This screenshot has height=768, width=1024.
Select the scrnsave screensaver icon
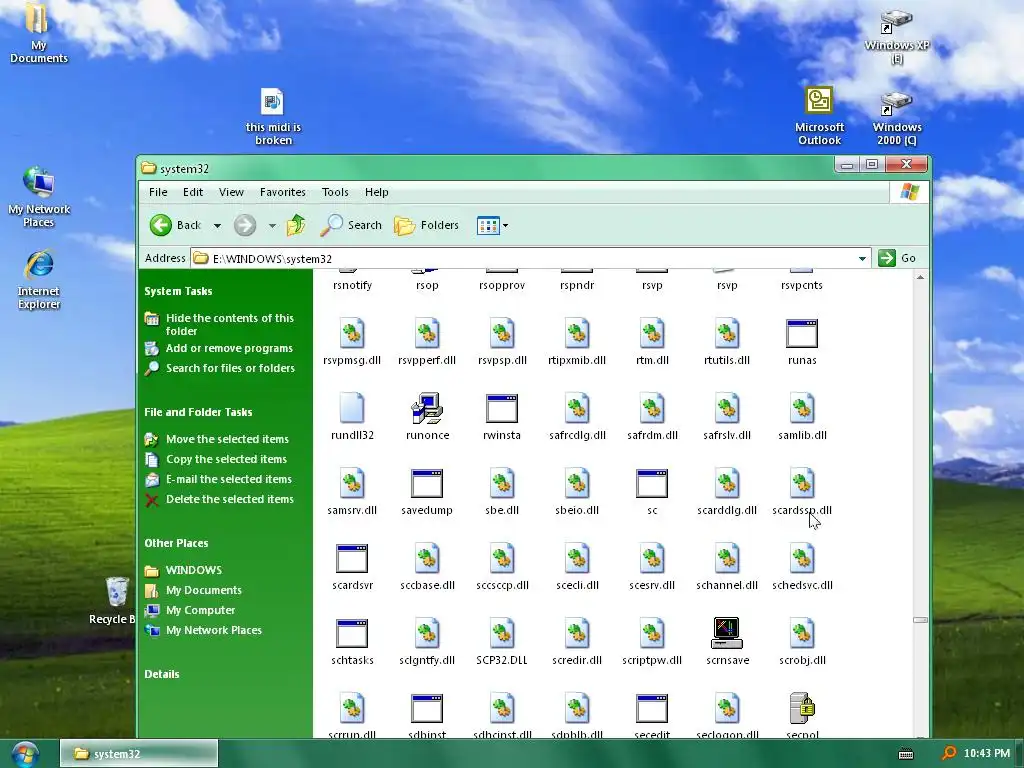click(727, 633)
